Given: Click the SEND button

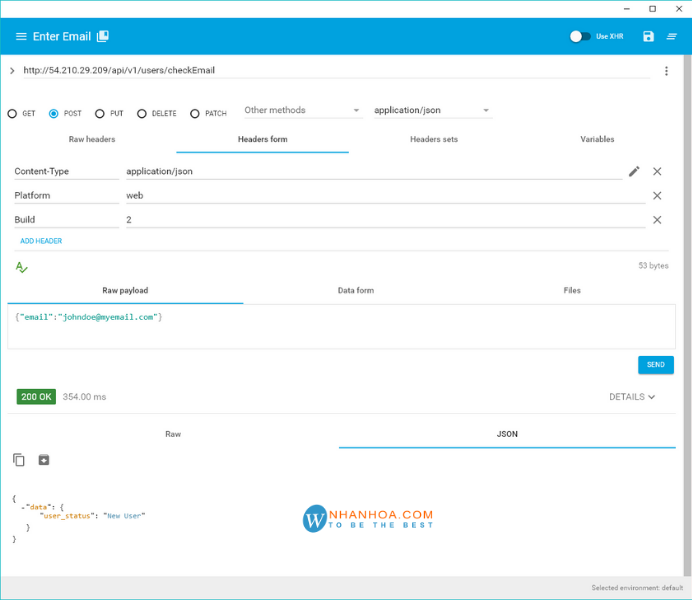Looking at the screenshot, I should point(655,365).
